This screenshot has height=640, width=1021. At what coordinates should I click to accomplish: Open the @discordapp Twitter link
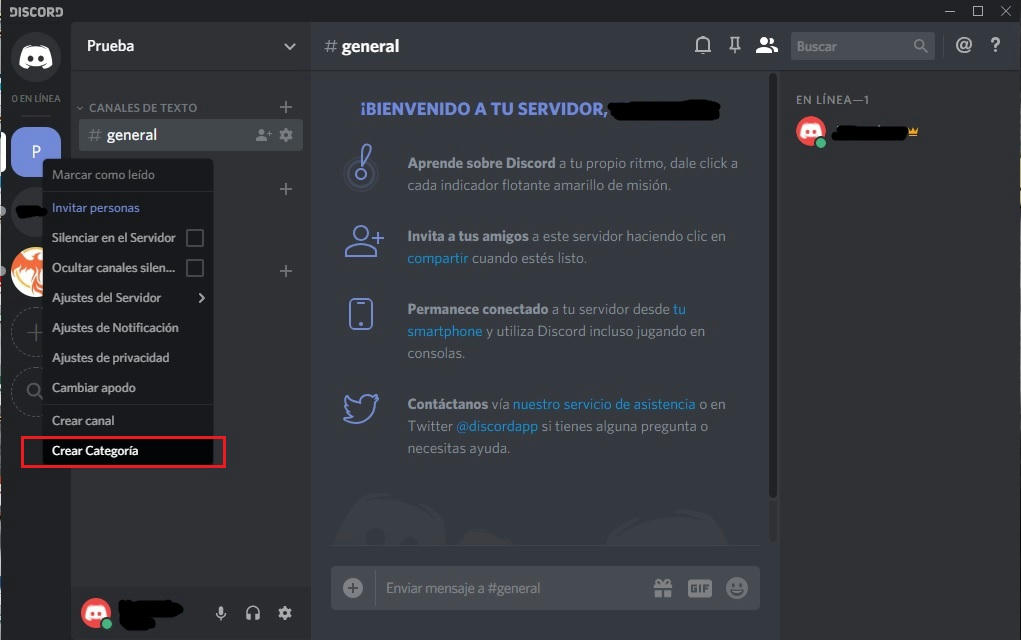coord(497,426)
